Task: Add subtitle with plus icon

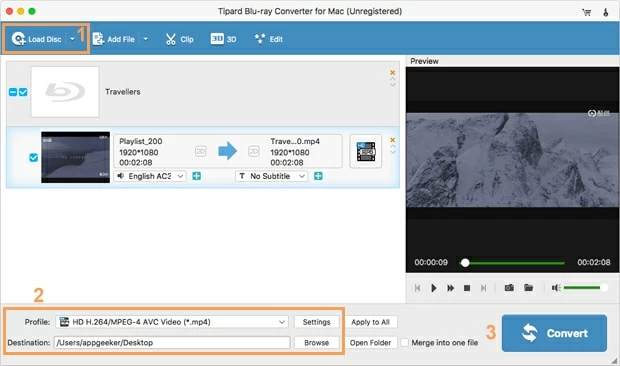Action: (x=318, y=176)
